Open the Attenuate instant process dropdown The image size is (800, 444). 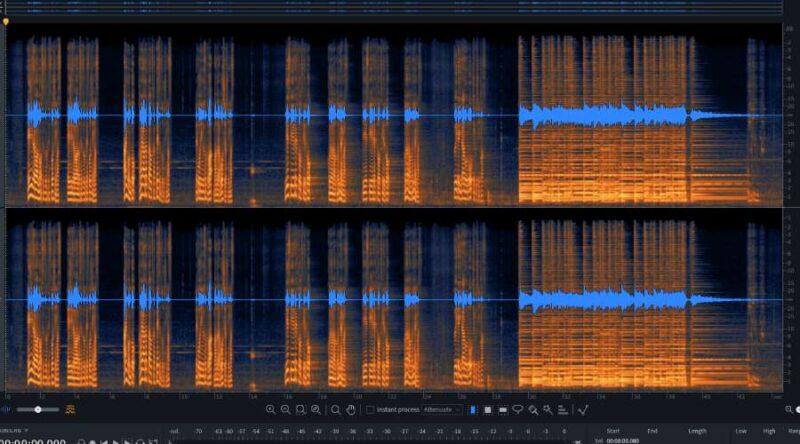[x=441, y=410]
